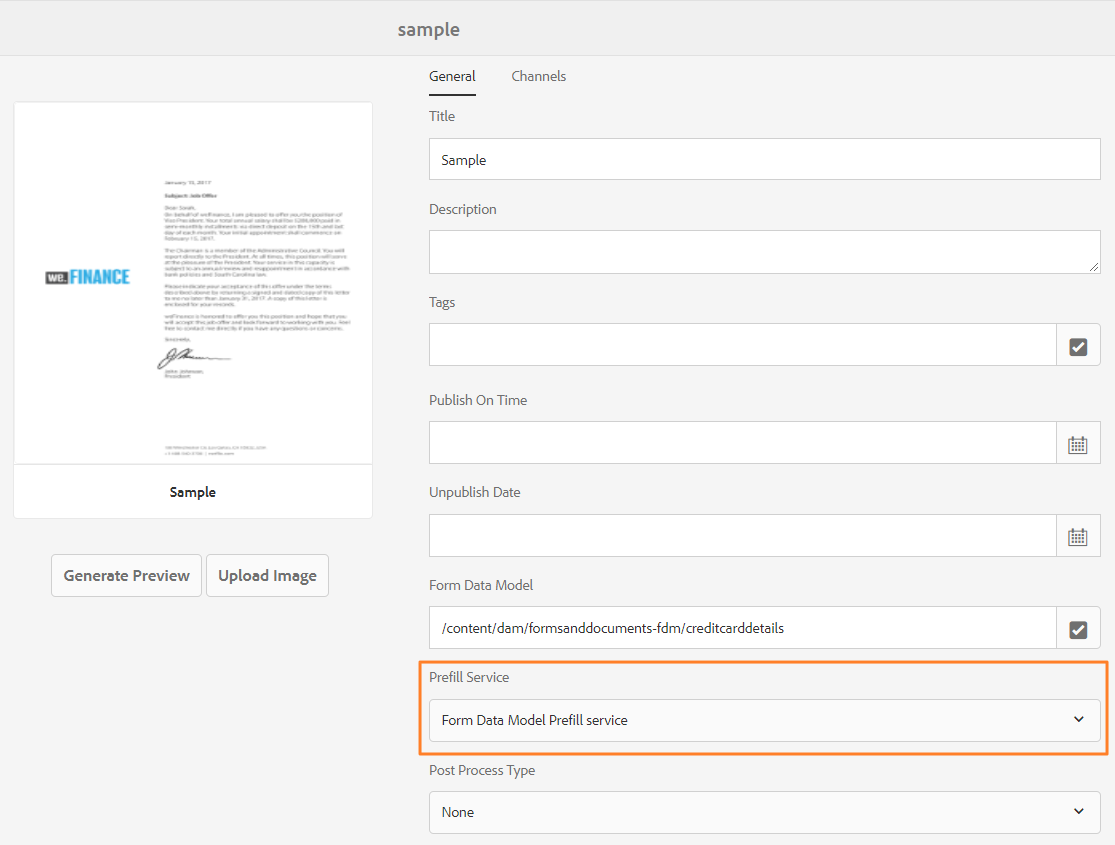The width and height of the screenshot is (1115, 845).
Task: Expand the Post Process Type dropdown
Action: 764,812
